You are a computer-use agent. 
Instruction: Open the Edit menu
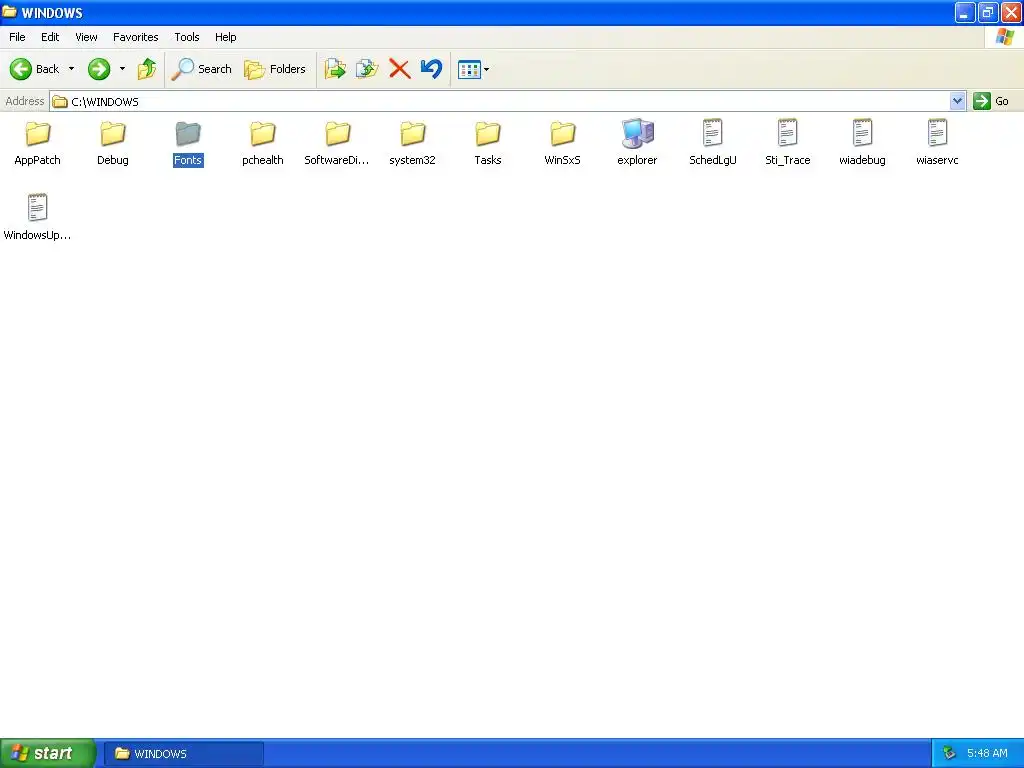point(50,37)
